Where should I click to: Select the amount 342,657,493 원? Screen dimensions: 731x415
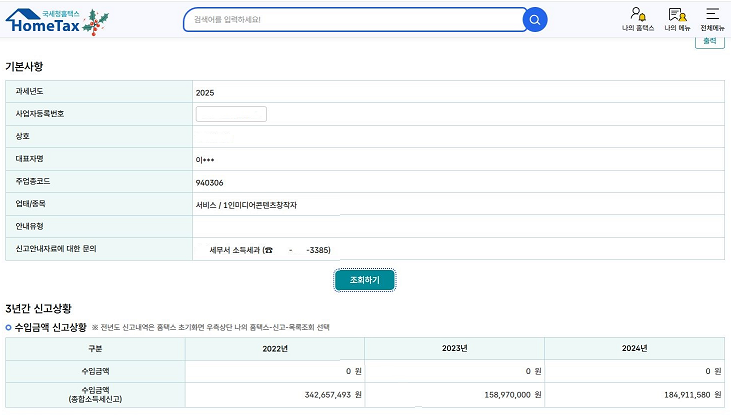[x=333, y=395]
